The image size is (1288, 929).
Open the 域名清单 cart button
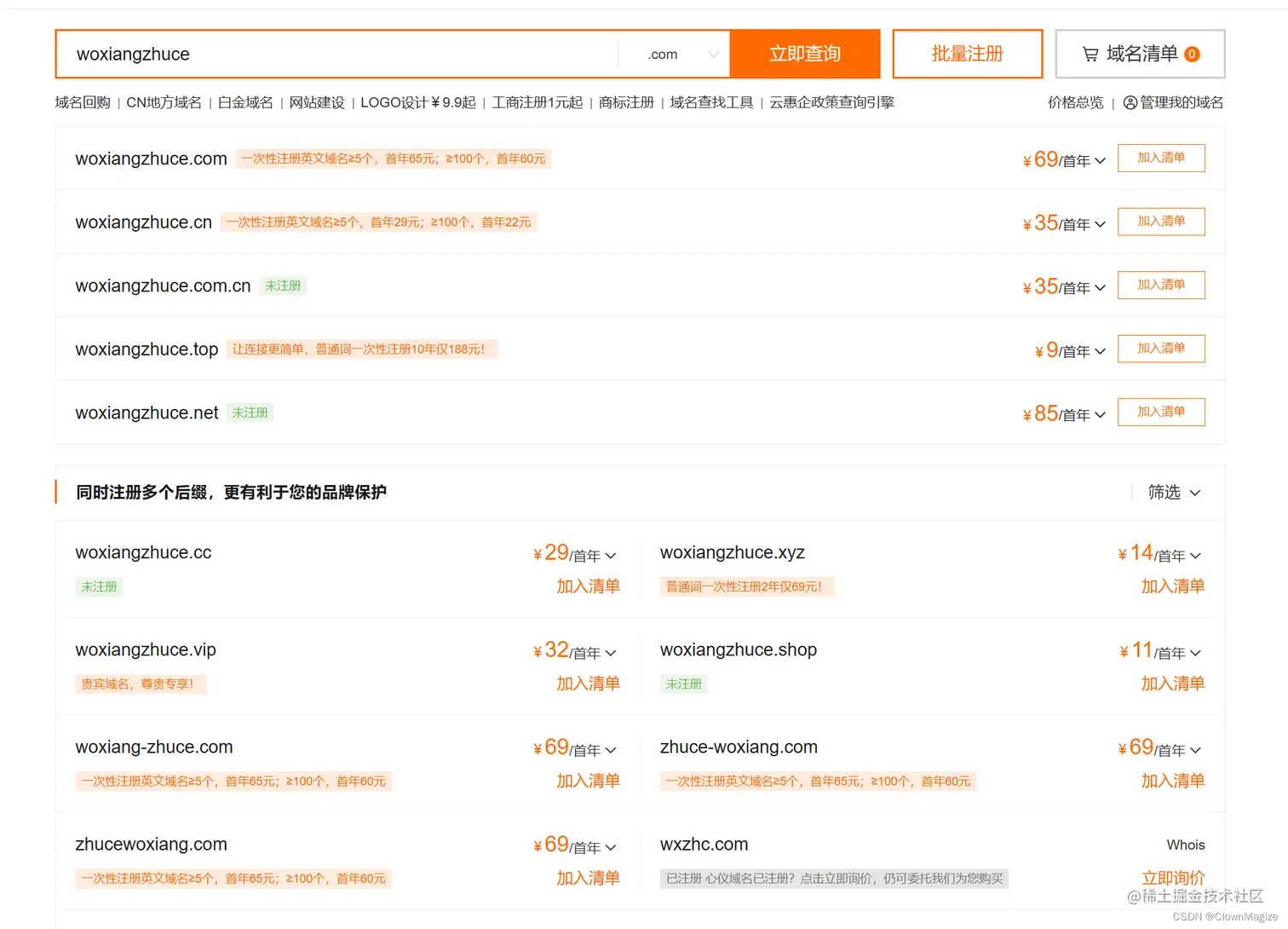coord(1140,54)
